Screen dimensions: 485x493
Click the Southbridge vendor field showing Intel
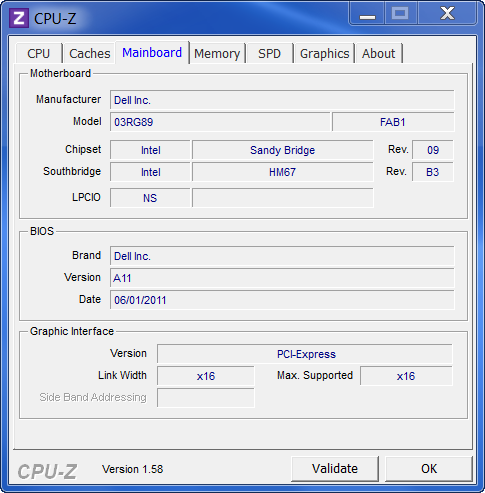150,172
